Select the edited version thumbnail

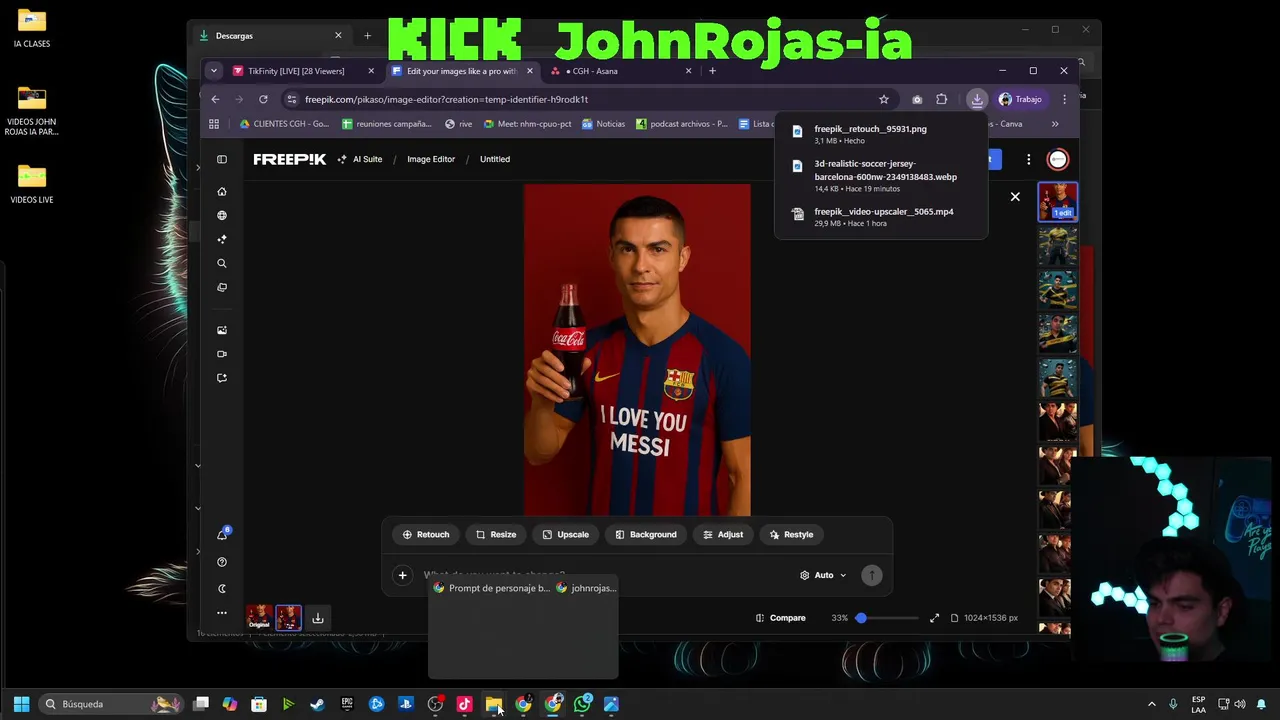[x=288, y=617]
